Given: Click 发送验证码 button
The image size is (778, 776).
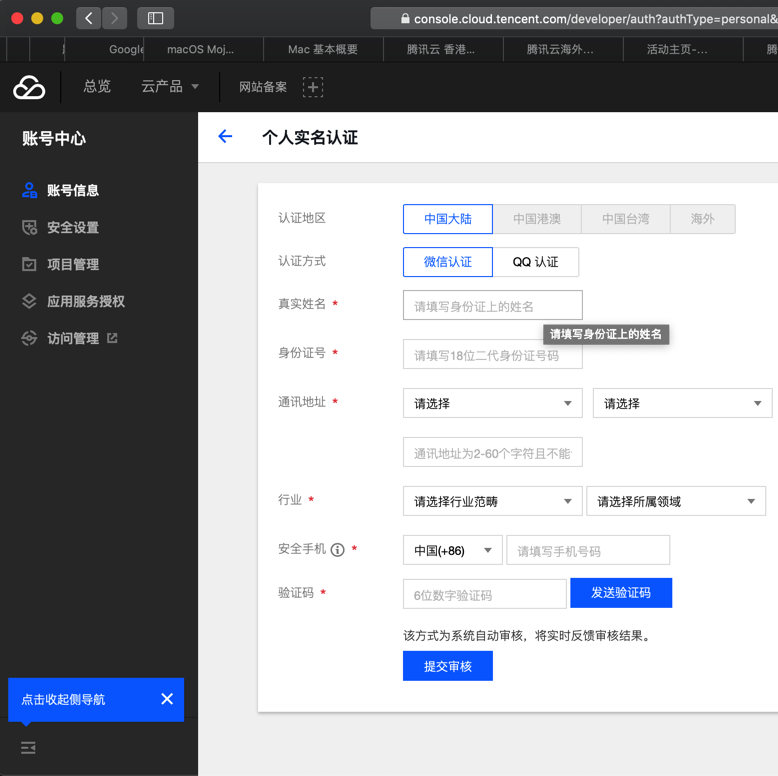Looking at the screenshot, I should [x=621, y=593].
